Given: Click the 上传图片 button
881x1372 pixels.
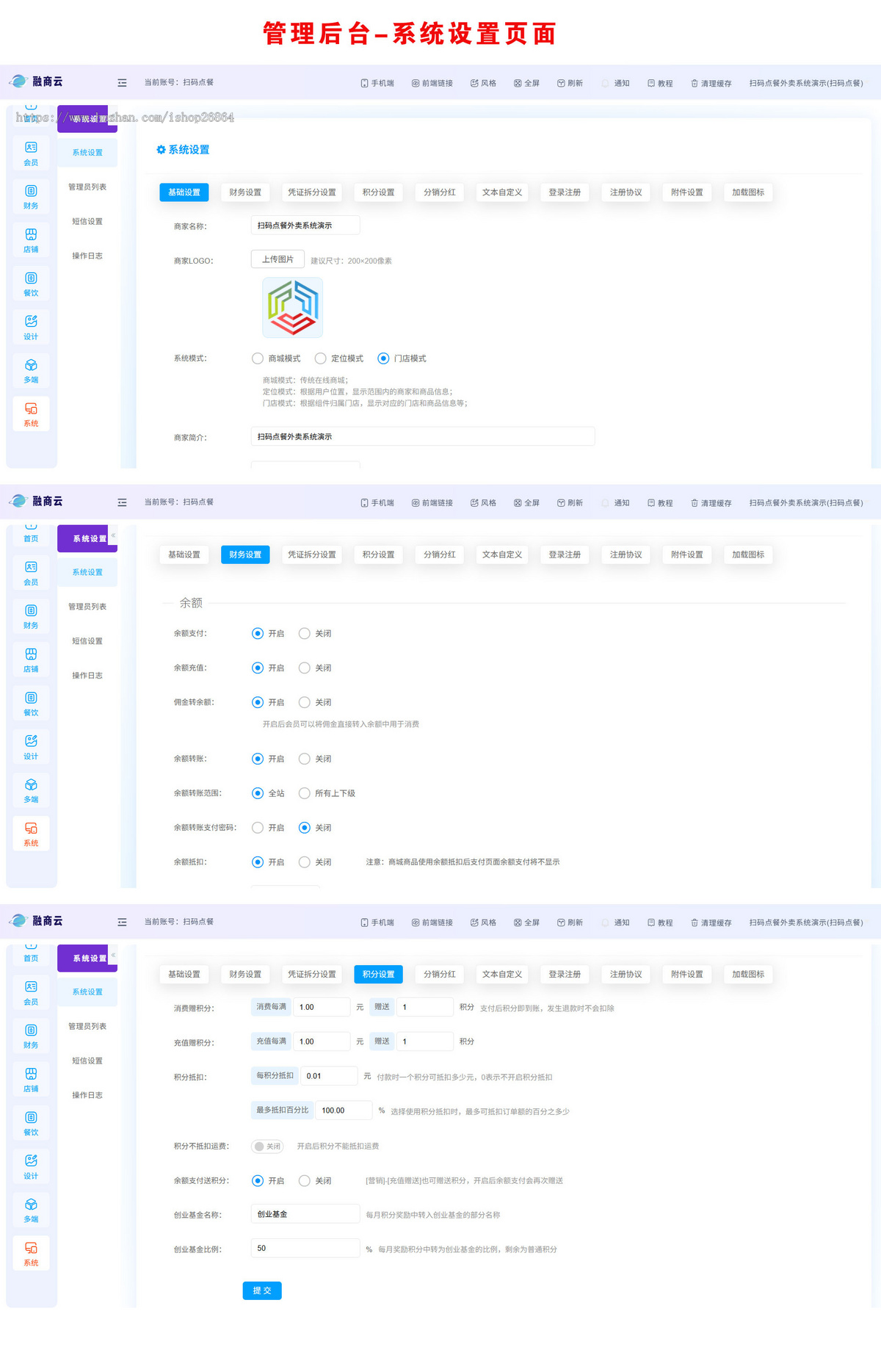Looking at the screenshot, I should click(278, 259).
